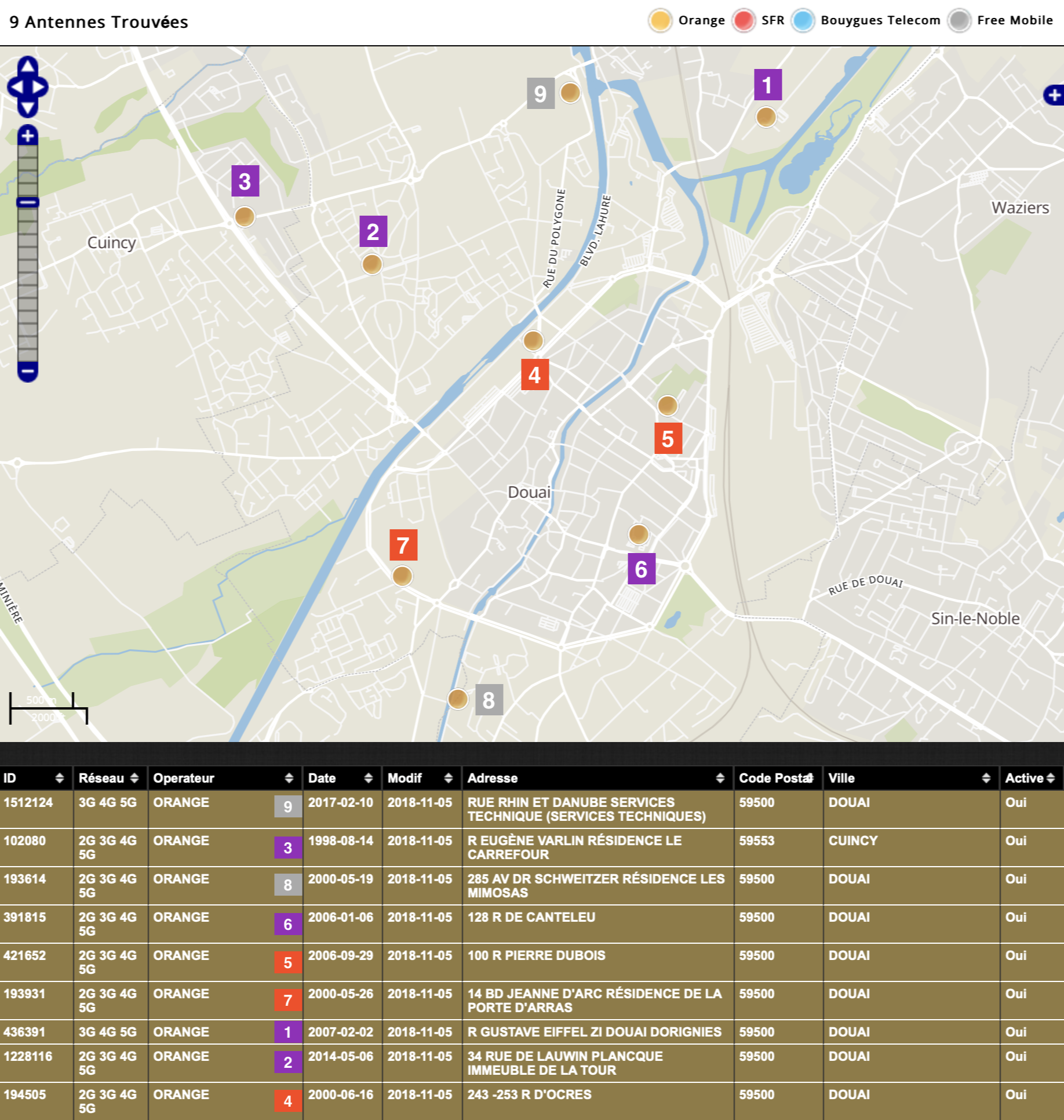Screen dimensions: 1064x1120
Task: Click date 2014-05-06 in the table
Action: 340,1056
